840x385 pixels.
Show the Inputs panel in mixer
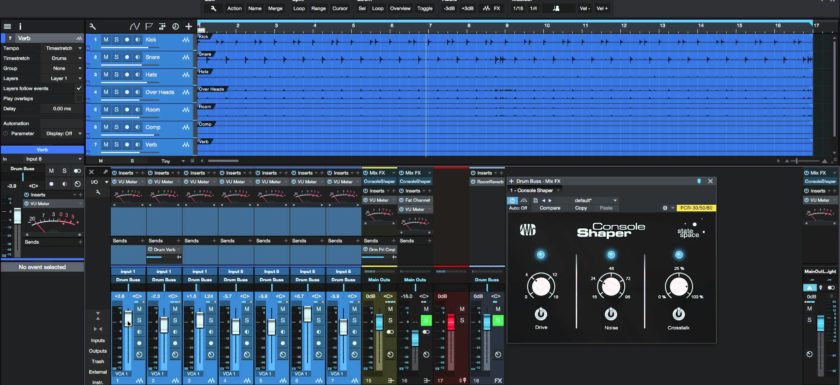pyautogui.click(x=98, y=341)
